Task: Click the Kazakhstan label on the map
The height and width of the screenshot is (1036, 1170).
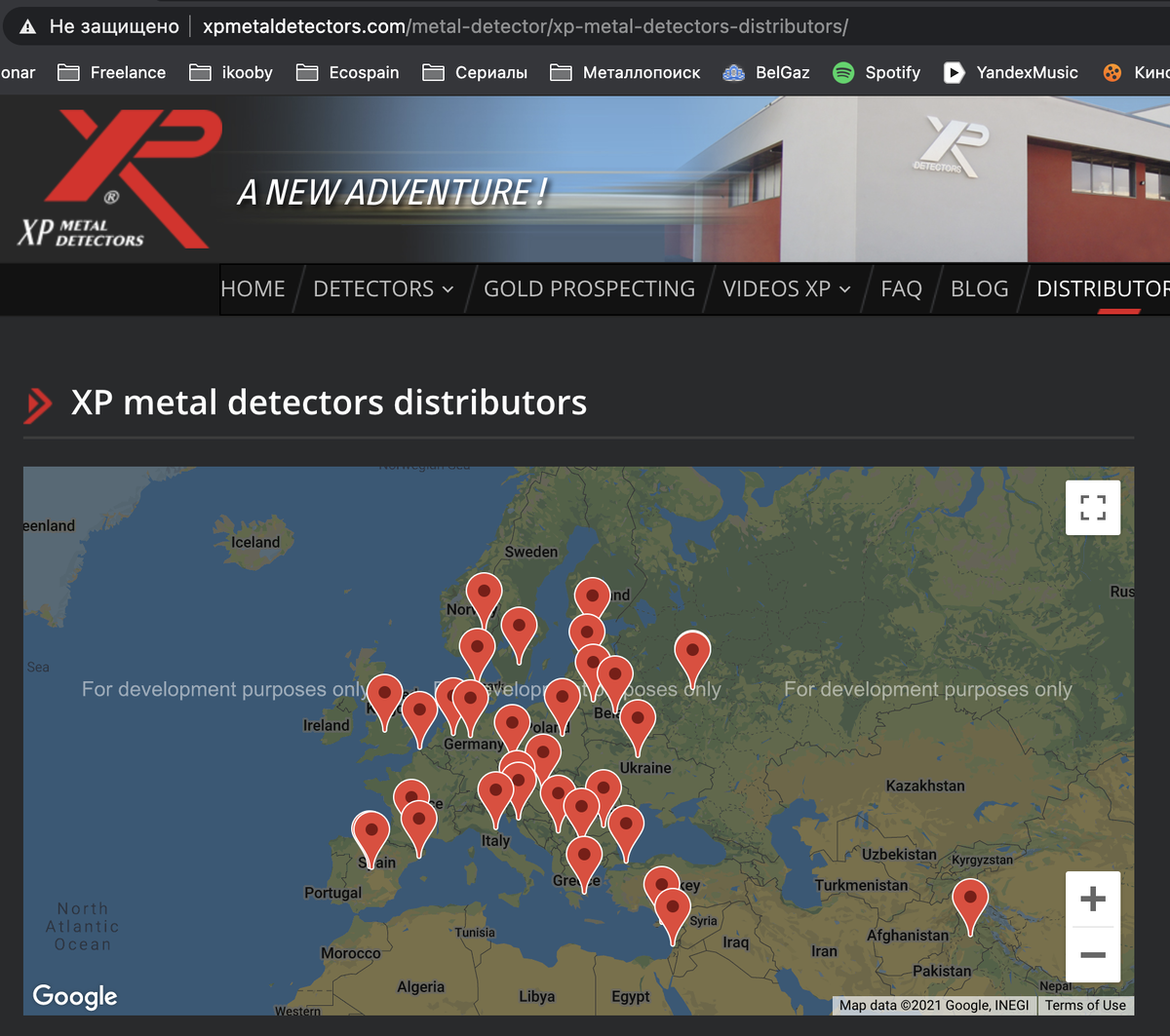Action: coord(925,786)
